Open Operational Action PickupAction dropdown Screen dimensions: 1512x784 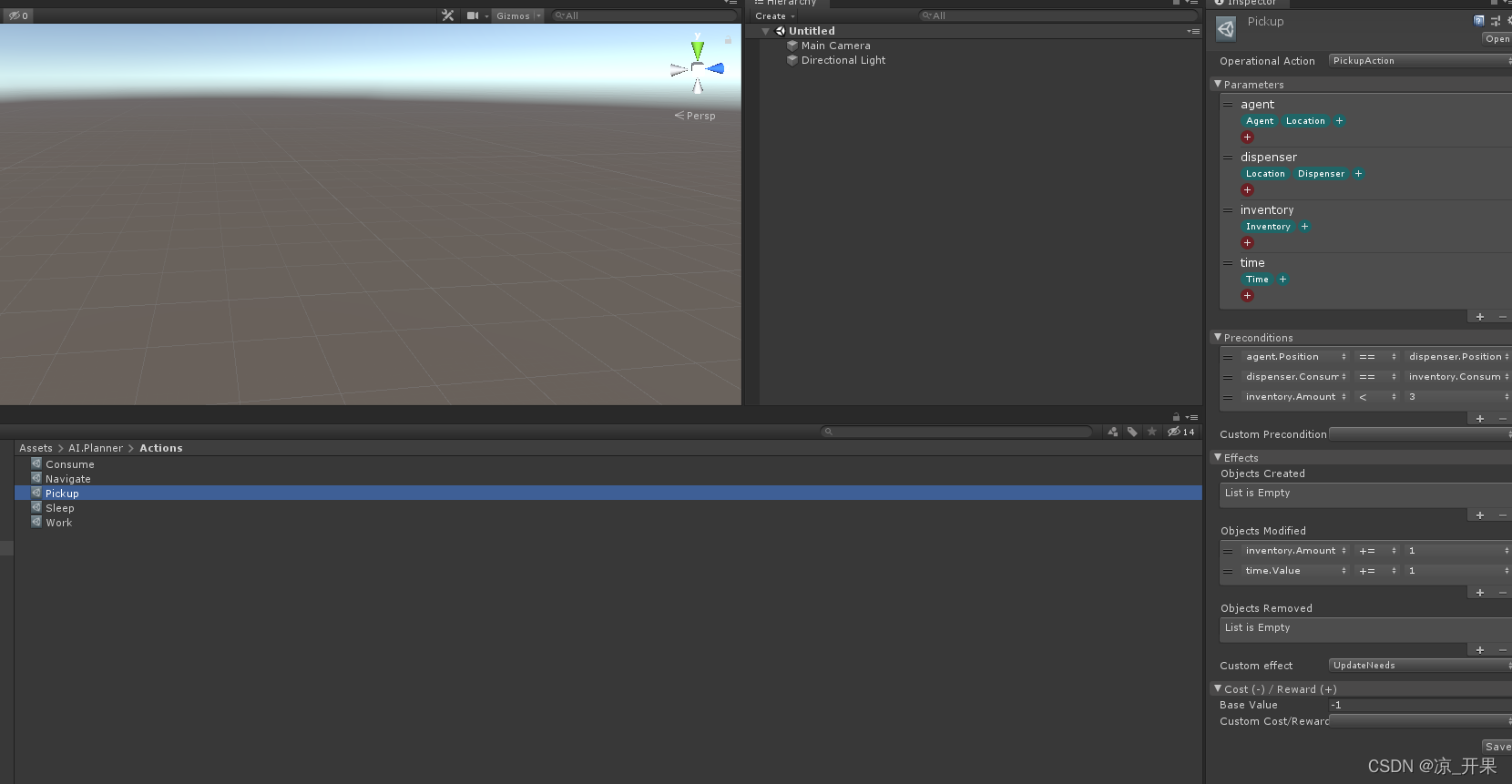click(1420, 61)
